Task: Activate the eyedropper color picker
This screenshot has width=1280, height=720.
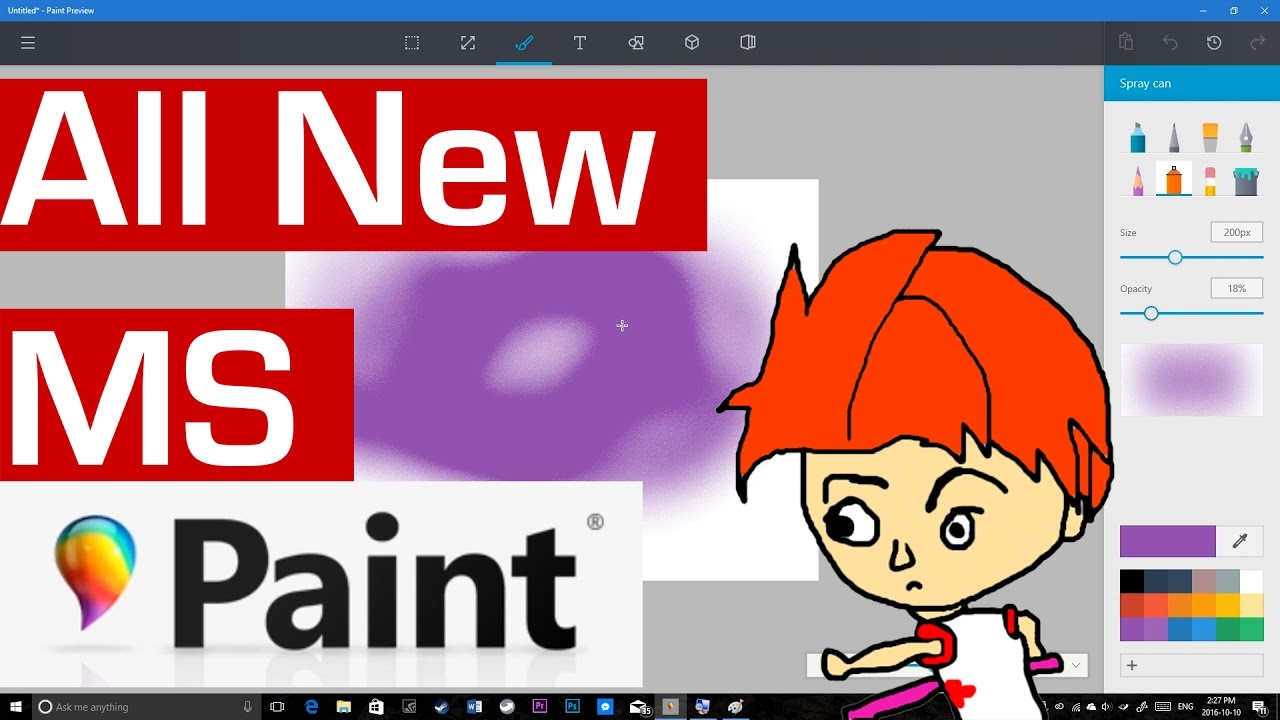Action: click(1240, 541)
